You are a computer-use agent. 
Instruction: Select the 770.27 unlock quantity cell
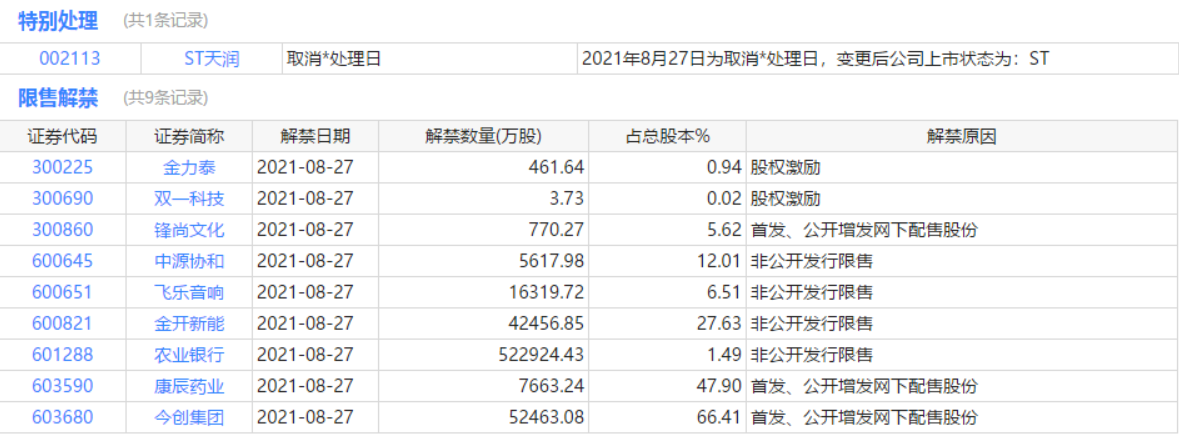coord(484,230)
